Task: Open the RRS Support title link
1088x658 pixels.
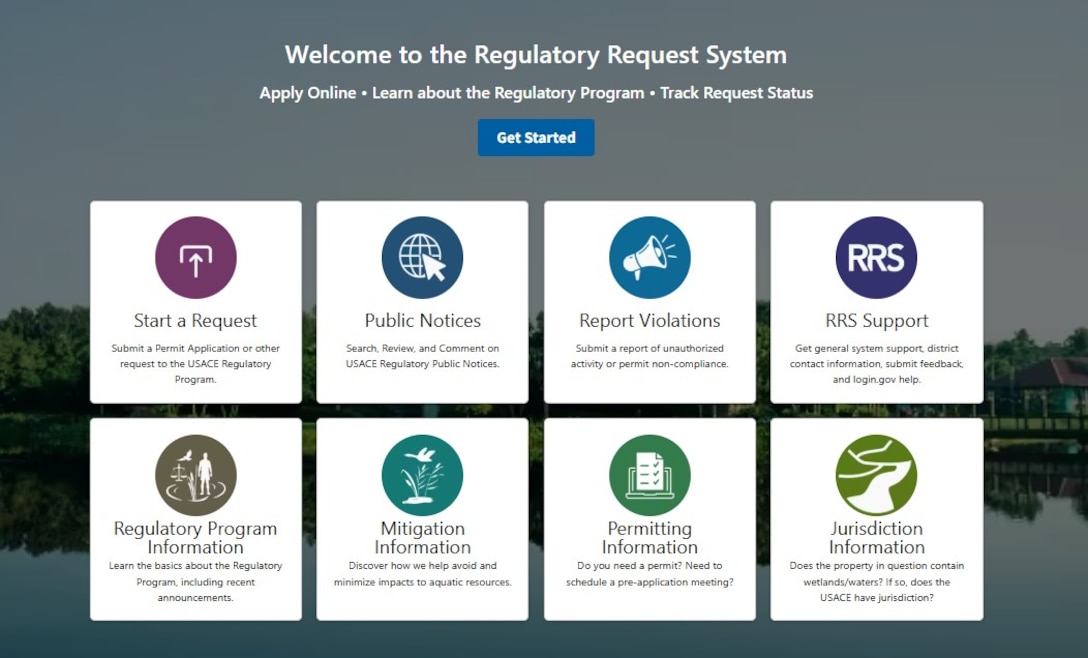Action: 876,321
